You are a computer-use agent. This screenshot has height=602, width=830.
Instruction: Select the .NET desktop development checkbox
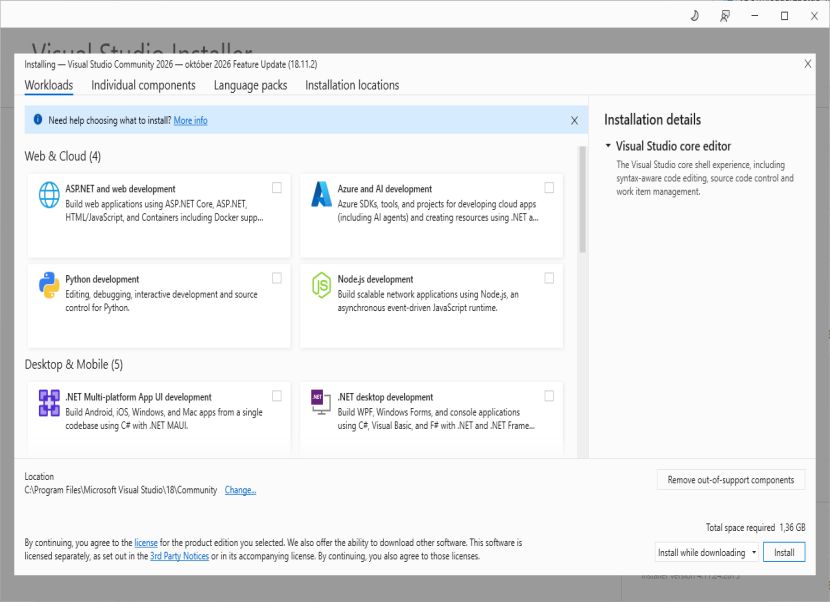pyautogui.click(x=549, y=396)
